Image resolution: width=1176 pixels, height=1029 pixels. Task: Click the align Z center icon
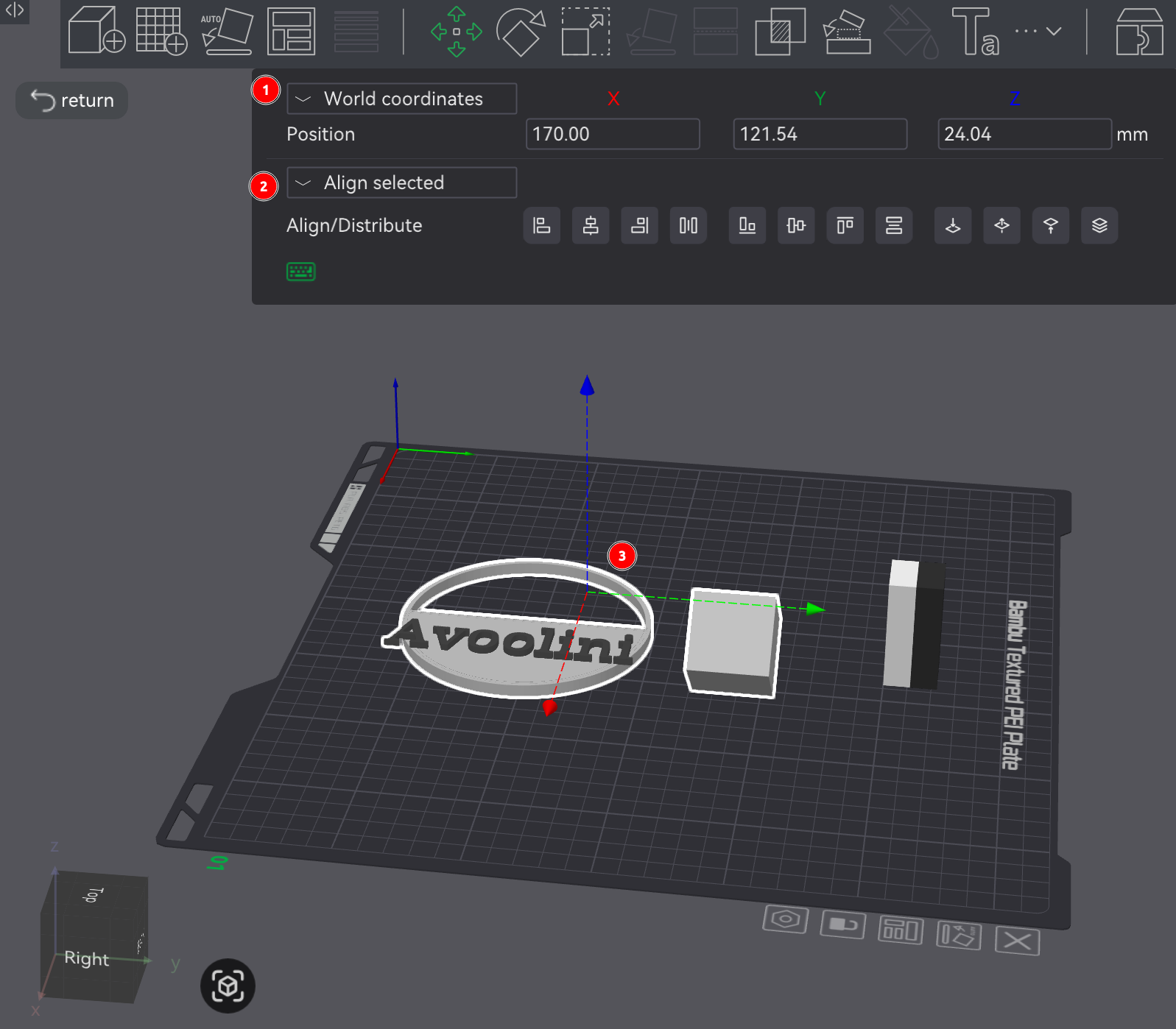point(1001,225)
